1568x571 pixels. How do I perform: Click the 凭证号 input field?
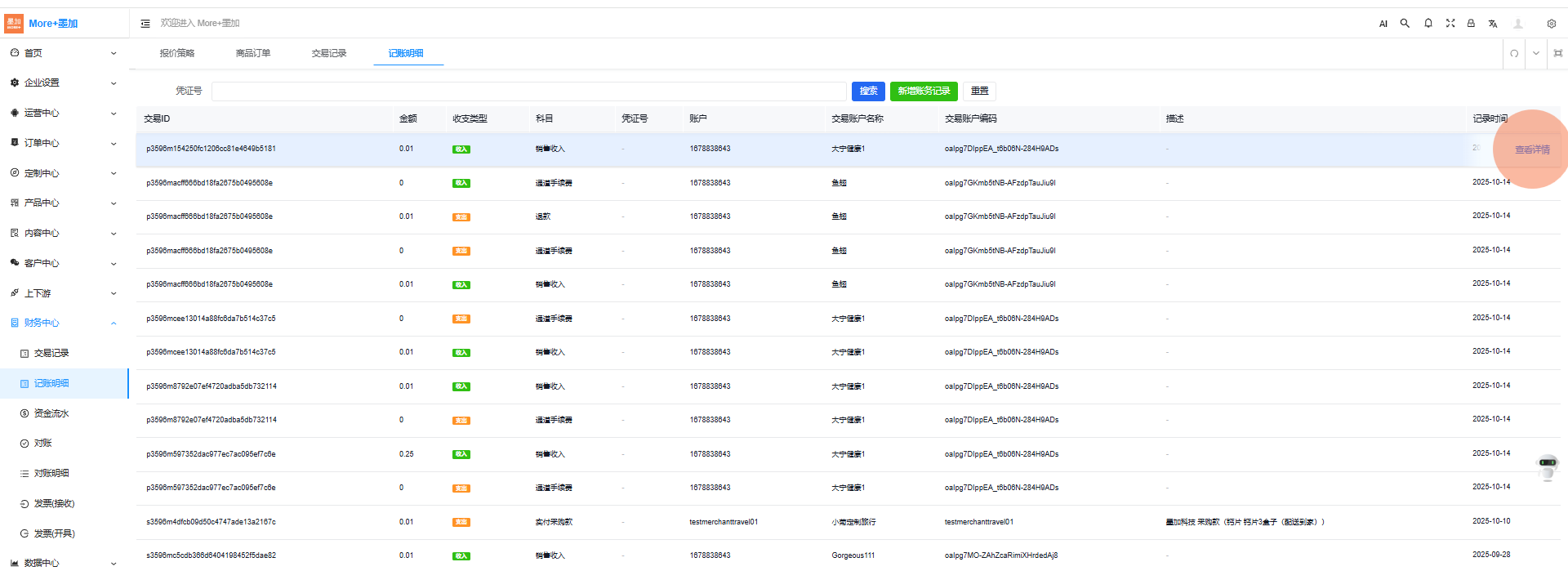pos(528,91)
